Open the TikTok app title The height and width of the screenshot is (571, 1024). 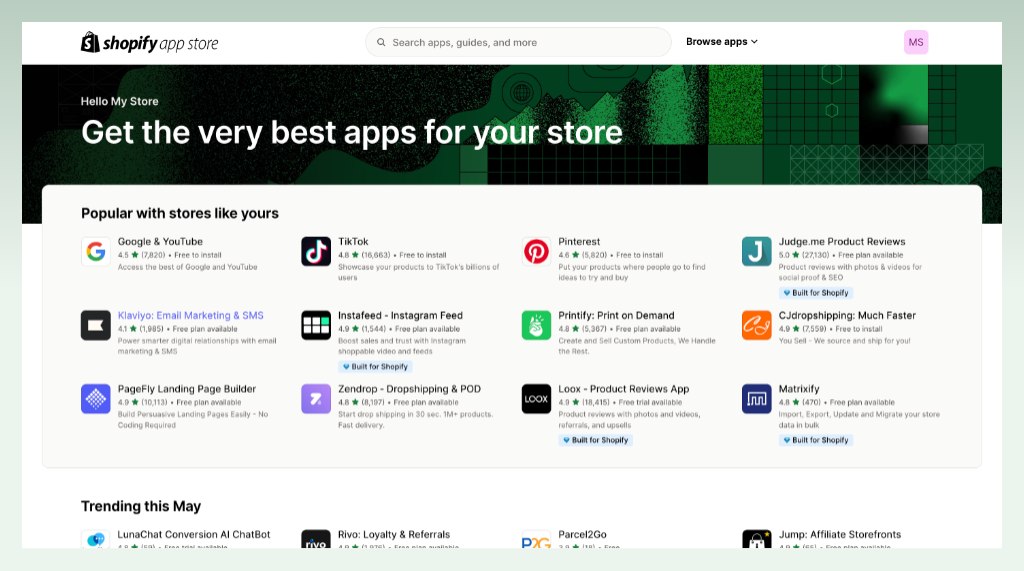tap(353, 242)
